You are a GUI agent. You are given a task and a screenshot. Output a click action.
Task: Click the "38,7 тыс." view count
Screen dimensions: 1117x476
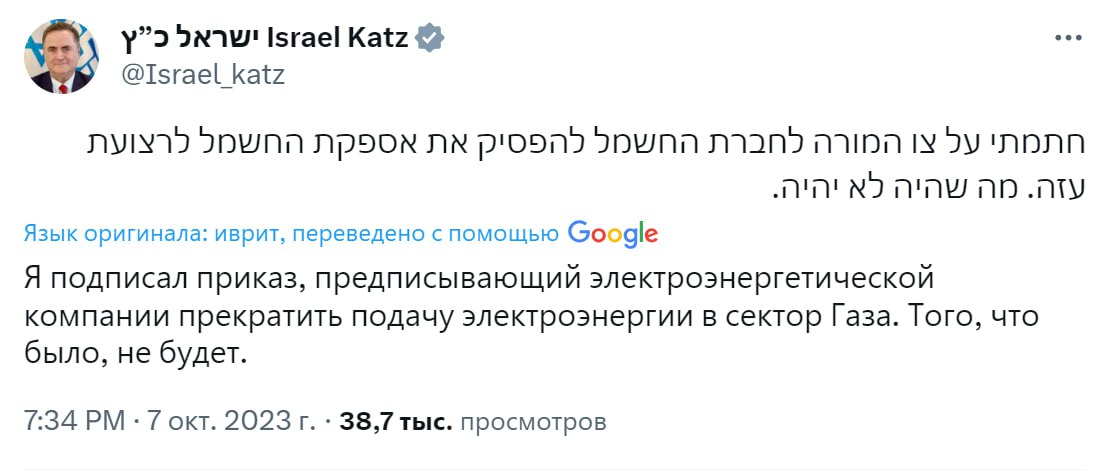[x=396, y=422]
